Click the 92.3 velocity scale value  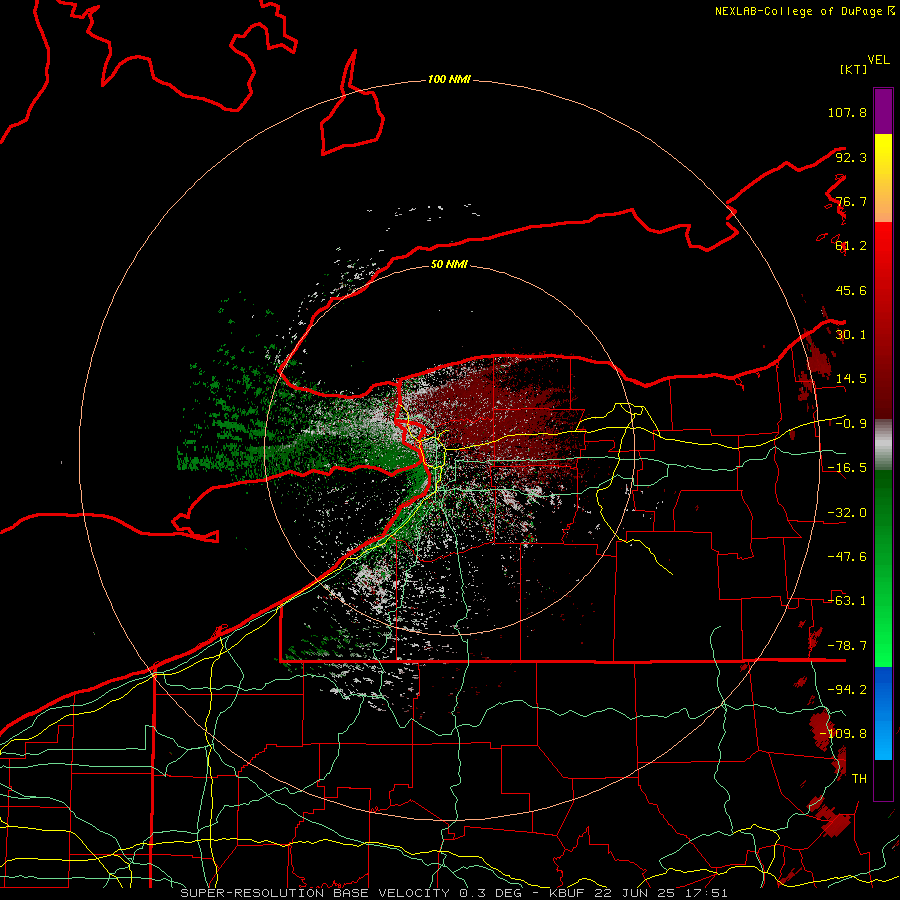point(851,157)
